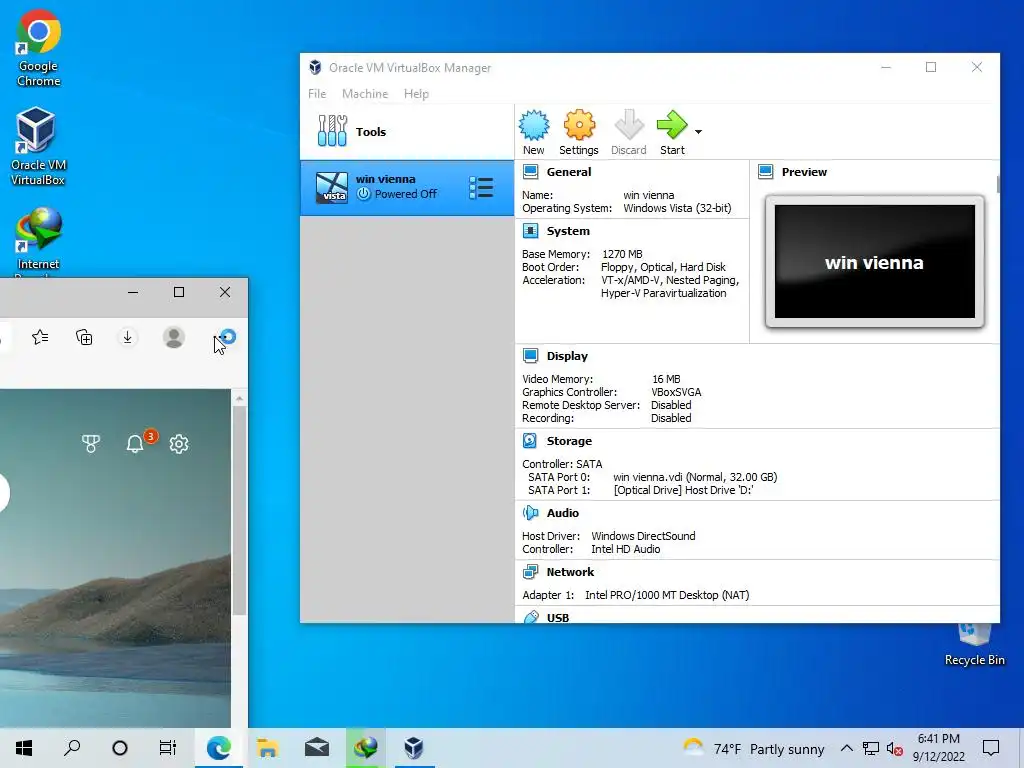Click the win vienna preview thumbnail
1024x768 pixels.
[874, 261]
